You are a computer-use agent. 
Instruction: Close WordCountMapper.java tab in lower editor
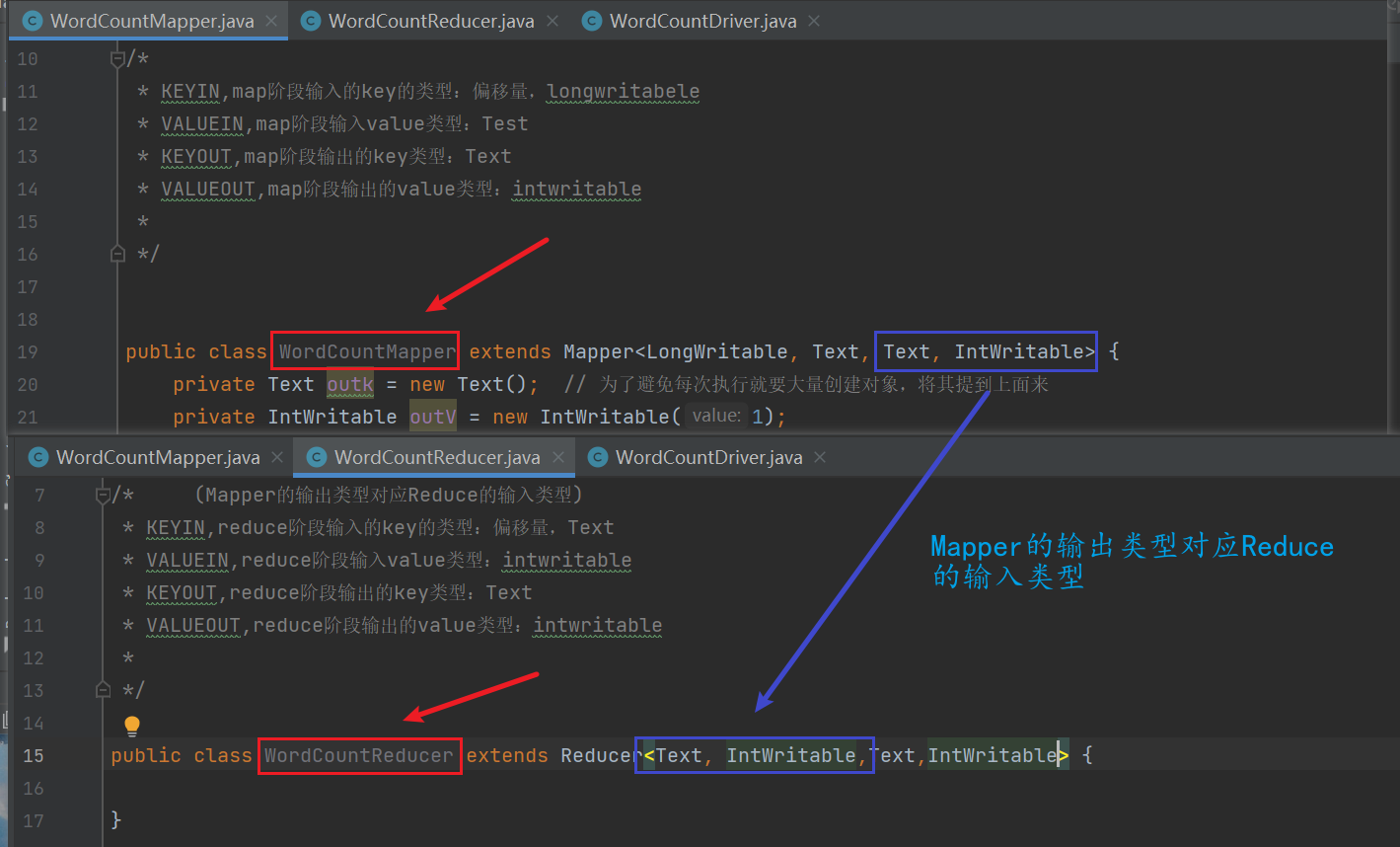point(277,457)
